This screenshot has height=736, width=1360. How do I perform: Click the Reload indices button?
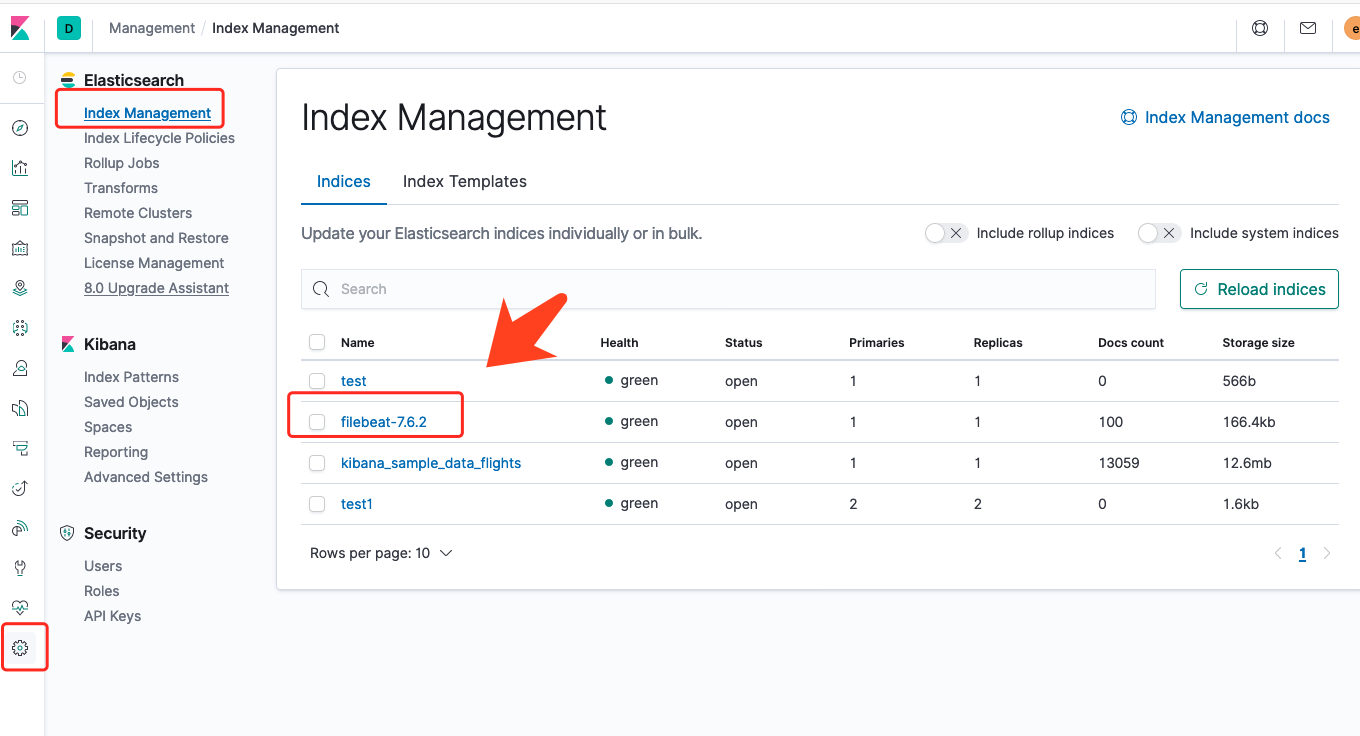(x=1259, y=289)
